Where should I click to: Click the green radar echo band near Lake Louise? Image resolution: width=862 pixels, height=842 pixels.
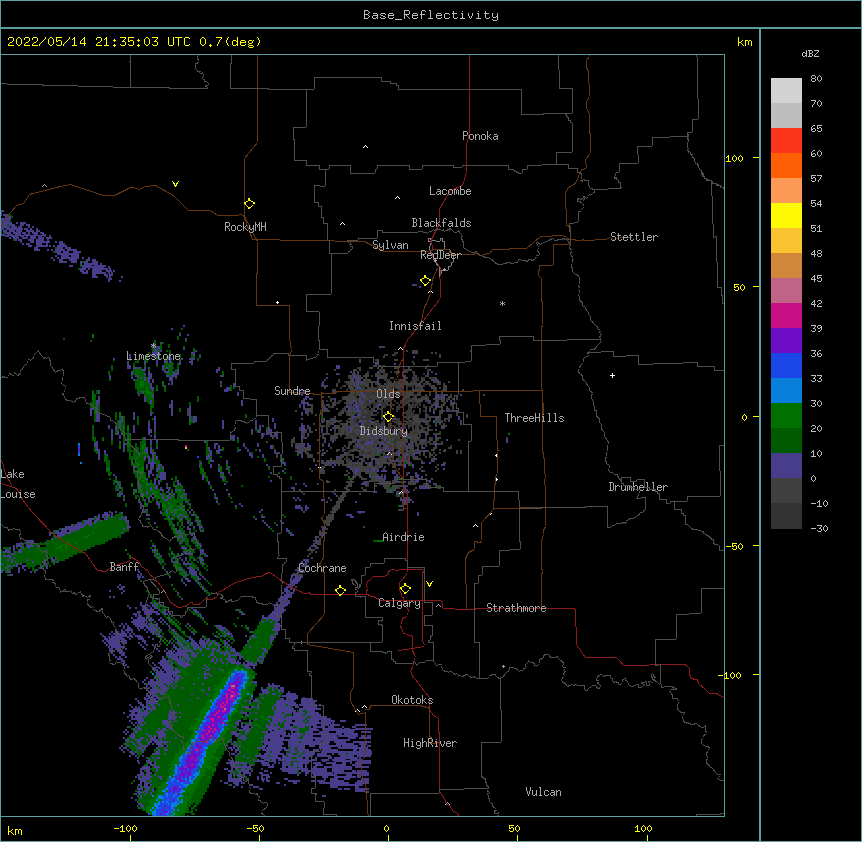pos(66,542)
